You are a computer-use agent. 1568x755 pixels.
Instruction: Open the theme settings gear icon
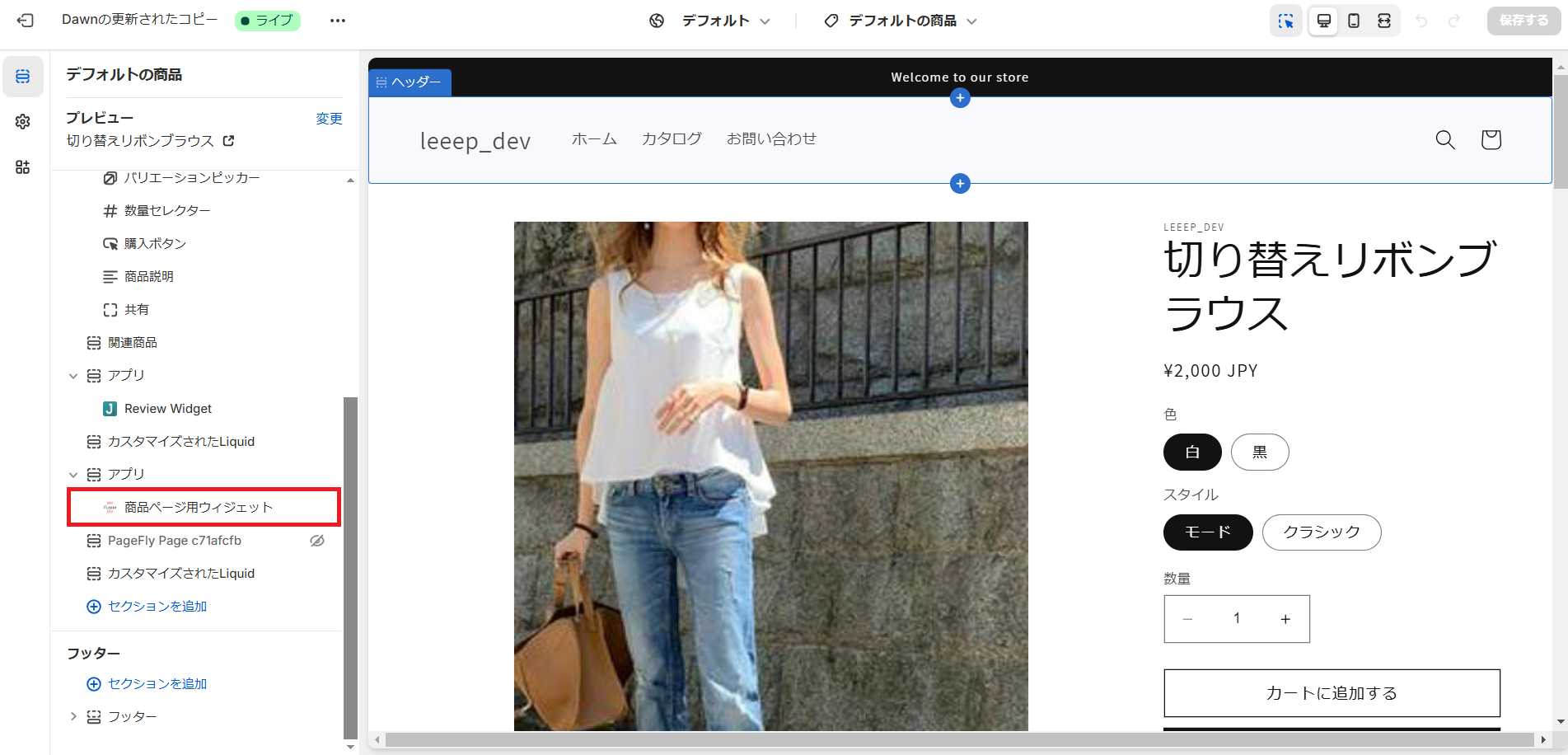23,122
